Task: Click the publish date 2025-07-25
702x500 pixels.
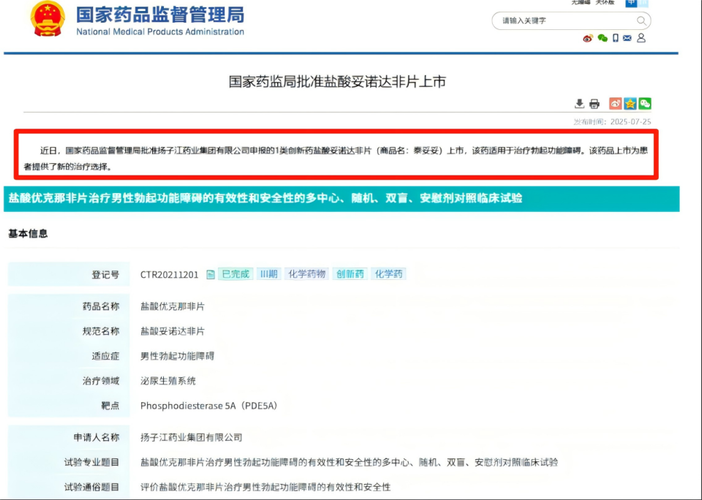Action: tap(630, 122)
